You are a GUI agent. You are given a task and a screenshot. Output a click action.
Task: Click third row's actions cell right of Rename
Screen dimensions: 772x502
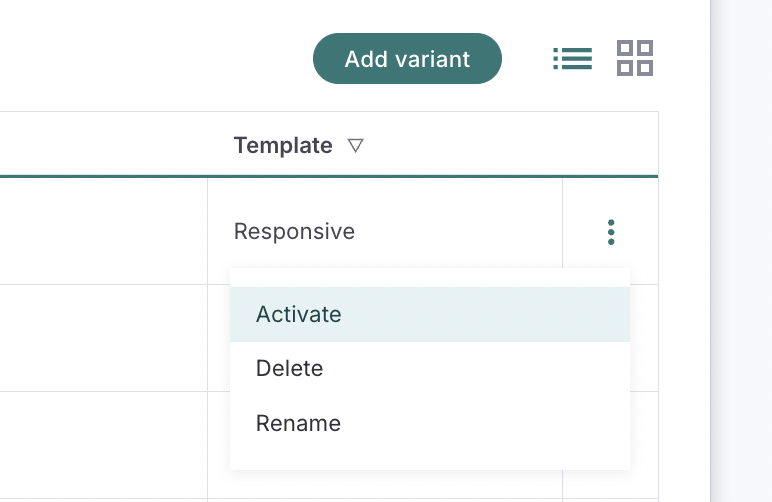click(x=645, y=444)
